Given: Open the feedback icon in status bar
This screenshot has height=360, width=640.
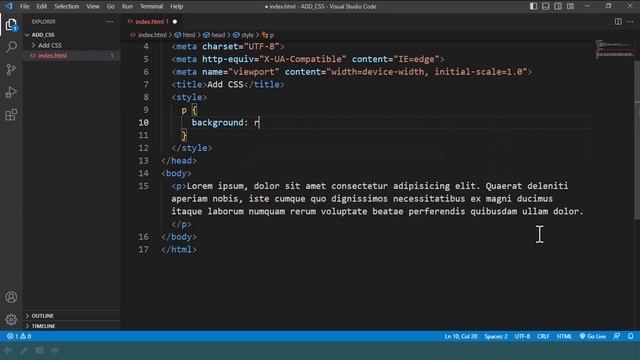Looking at the screenshot, I should click(x=617, y=336).
